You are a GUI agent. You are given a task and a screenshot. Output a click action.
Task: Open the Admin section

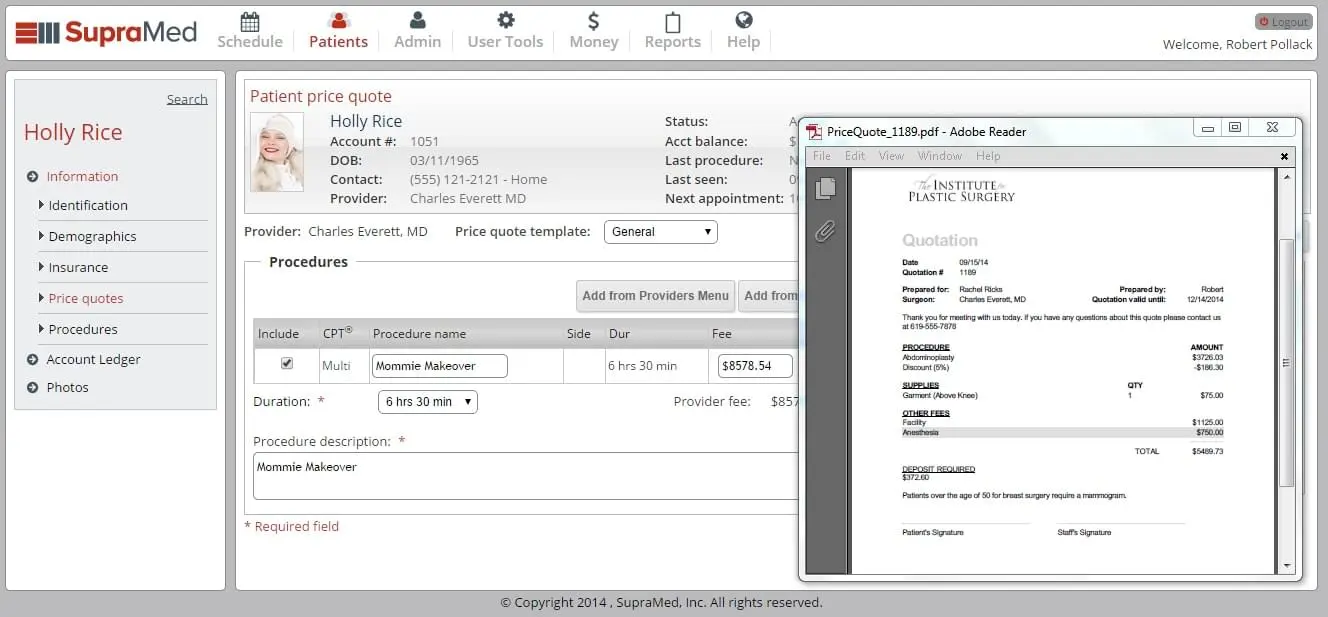coord(416,30)
